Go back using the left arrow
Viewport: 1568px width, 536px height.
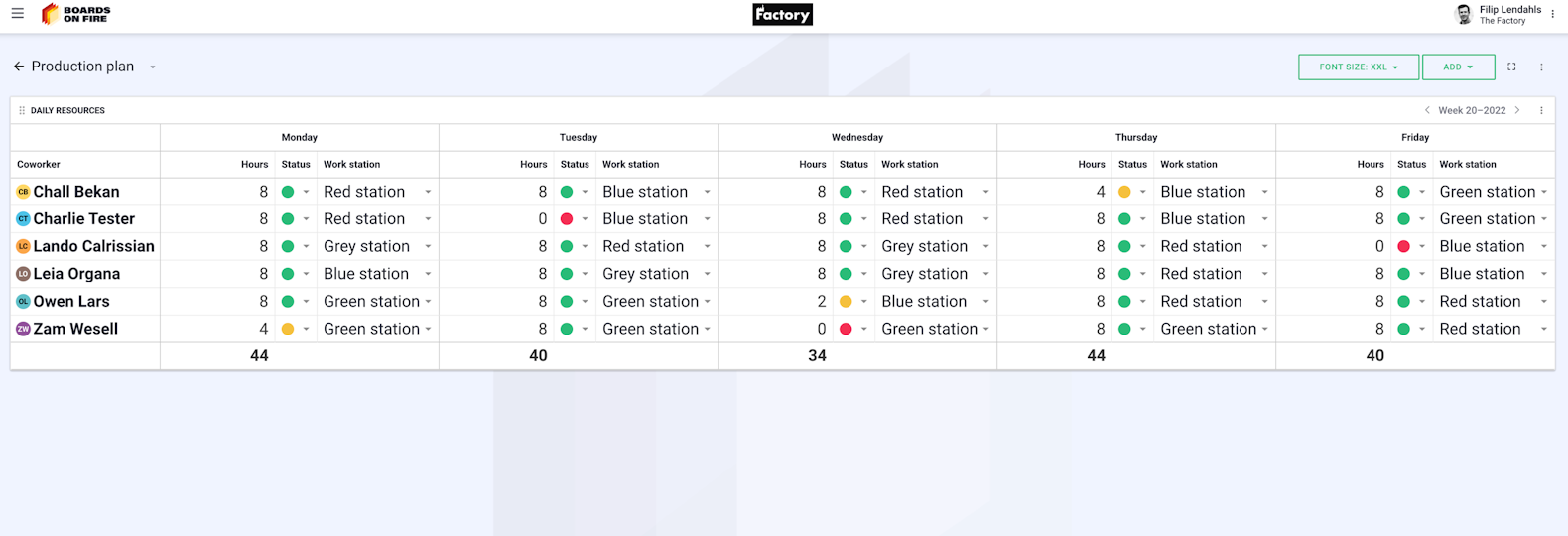(18, 67)
